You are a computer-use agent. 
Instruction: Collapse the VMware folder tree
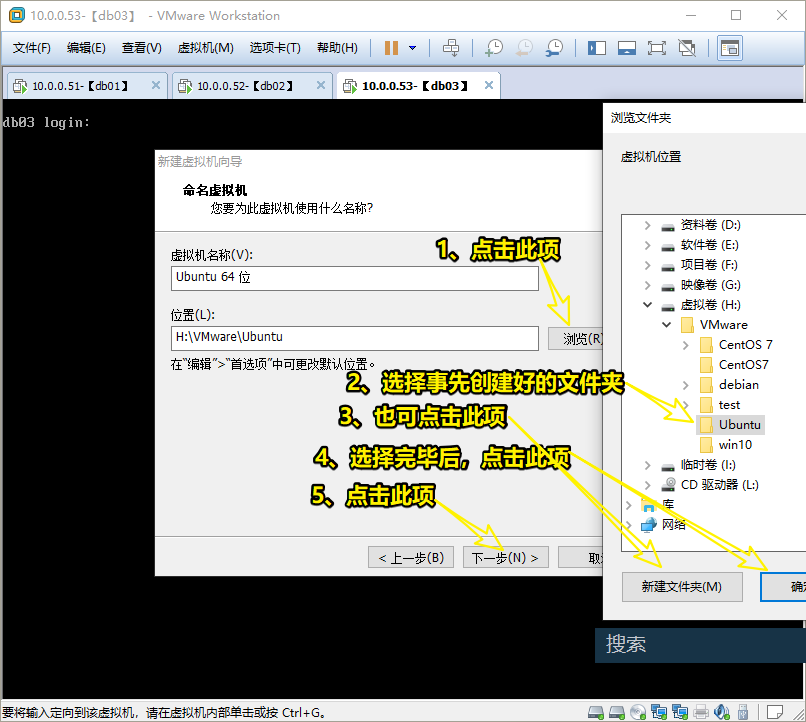pyautogui.click(x=666, y=324)
